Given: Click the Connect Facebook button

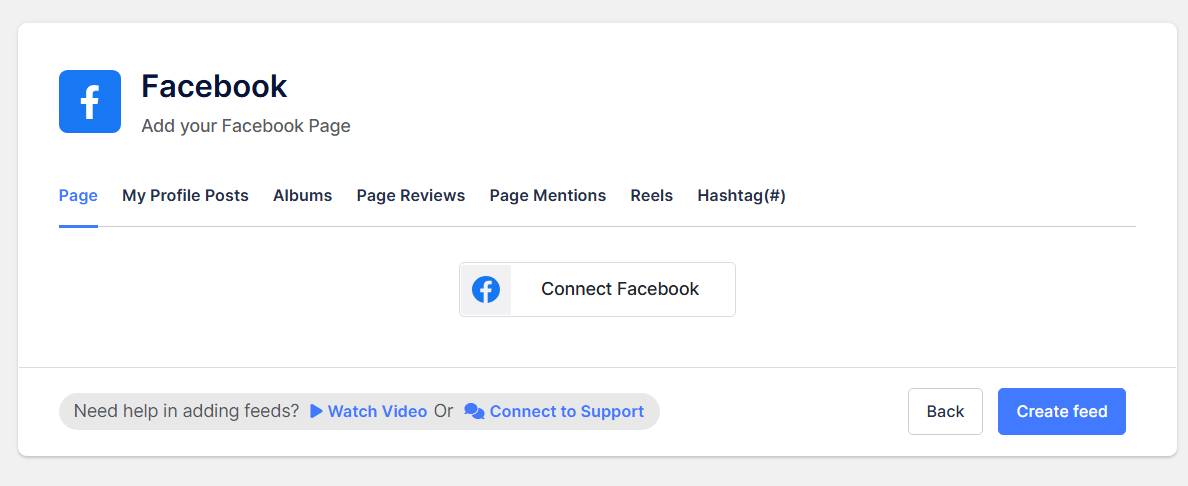Looking at the screenshot, I should tap(597, 290).
